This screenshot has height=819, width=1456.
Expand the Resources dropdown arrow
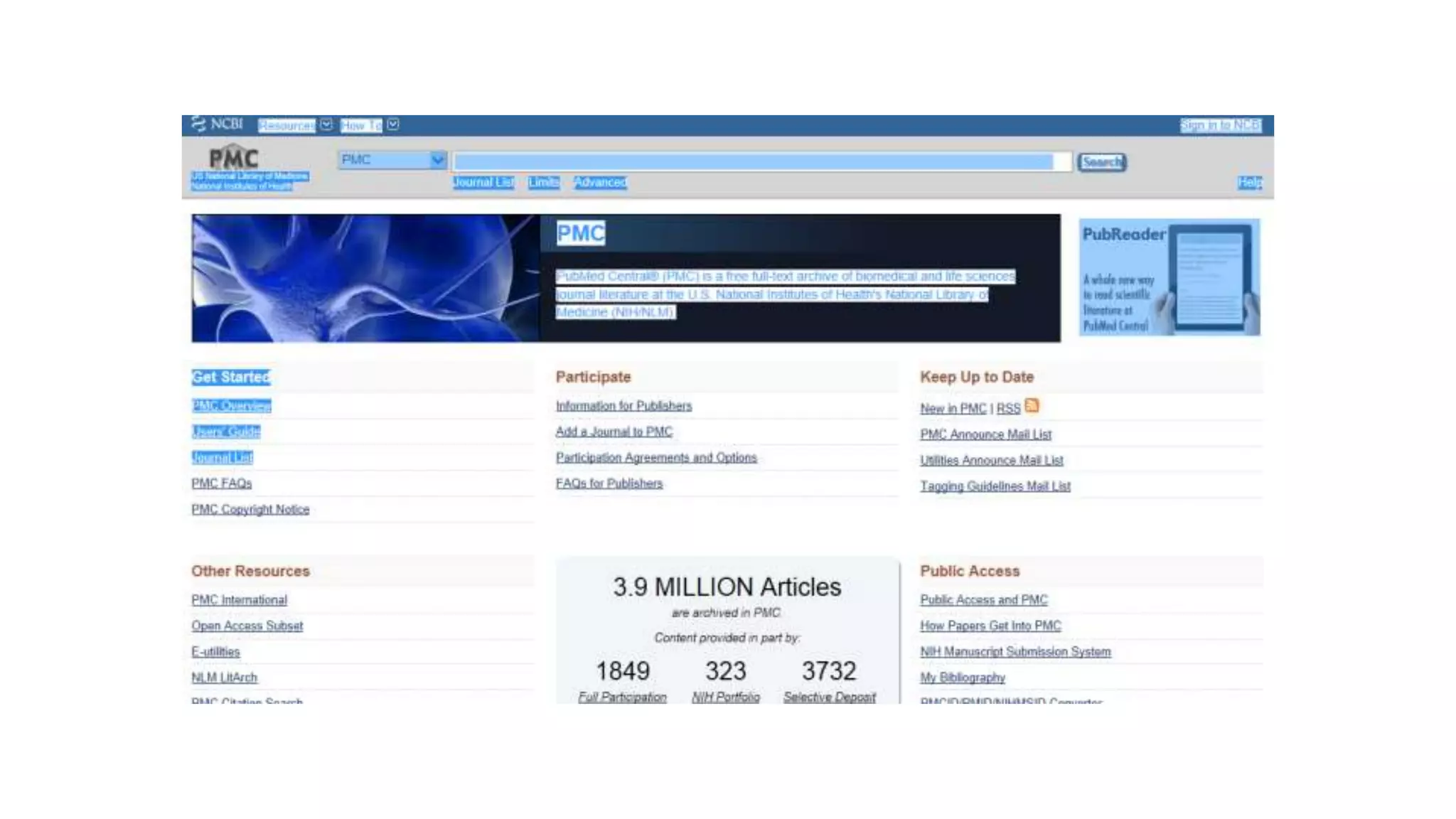(326, 125)
